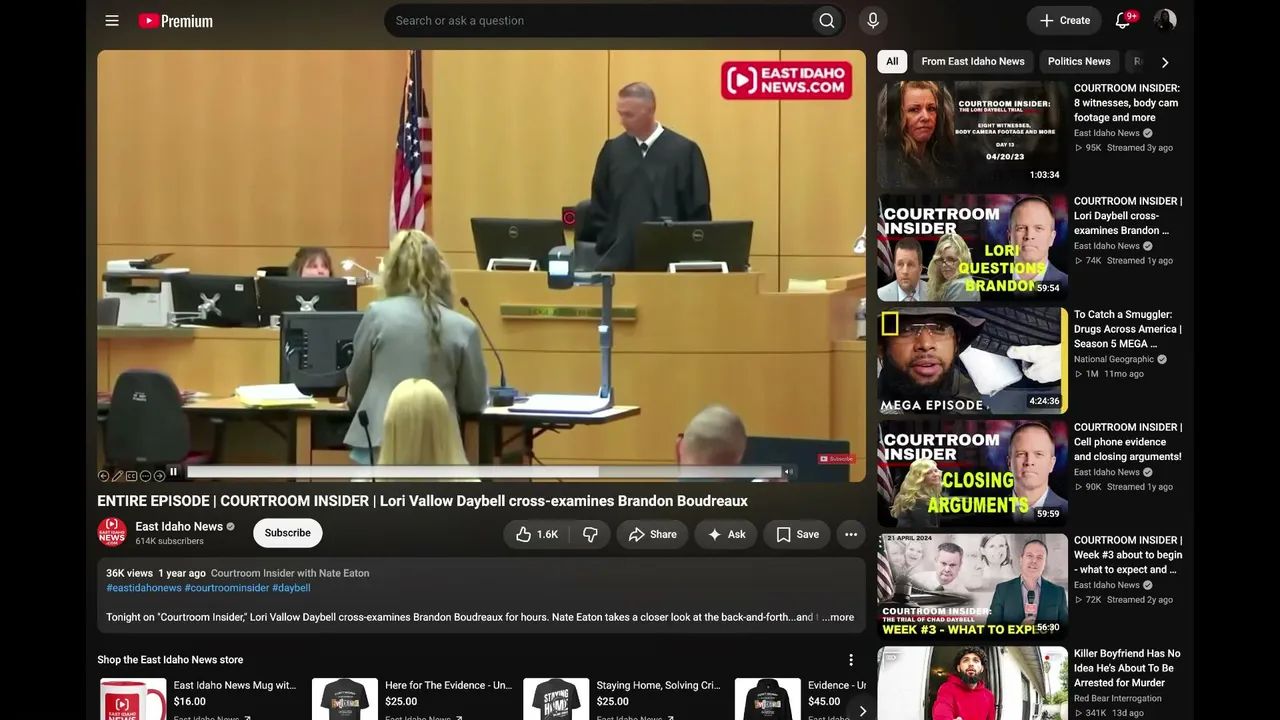1280x720 pixels.
Task: Dislike the video with thumbs down
Action: coord(590,534)
